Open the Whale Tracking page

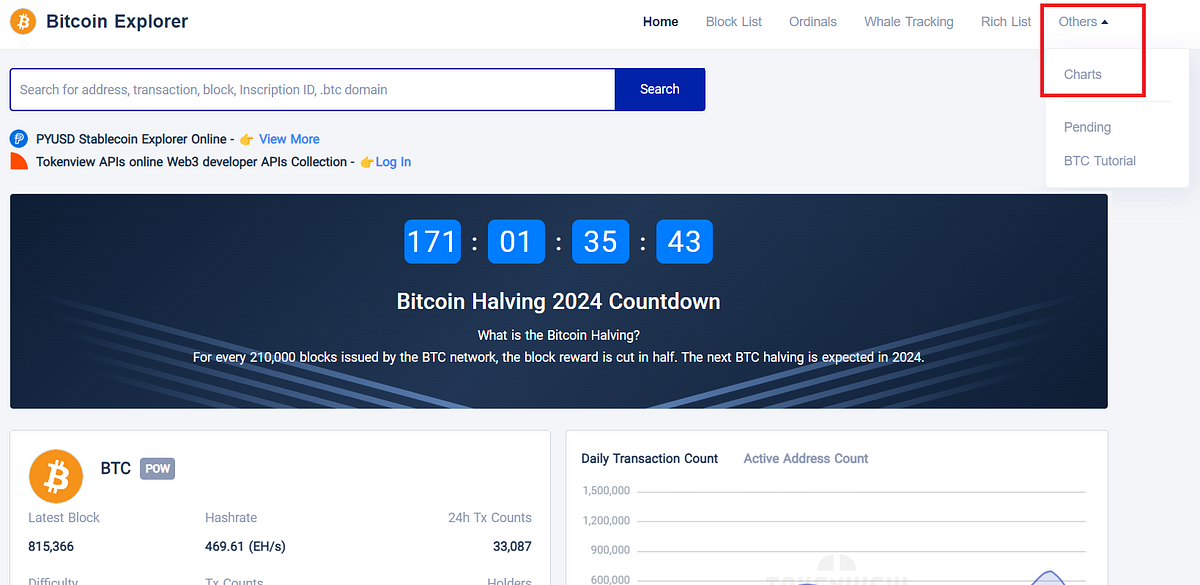(908, 21)
